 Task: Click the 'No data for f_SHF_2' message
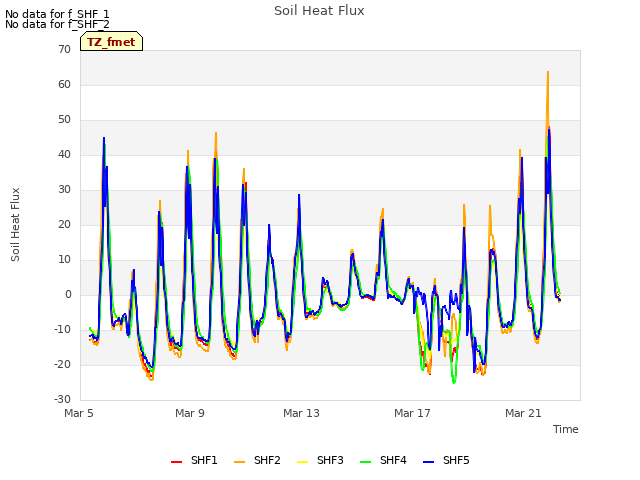(x=57, y=24)
